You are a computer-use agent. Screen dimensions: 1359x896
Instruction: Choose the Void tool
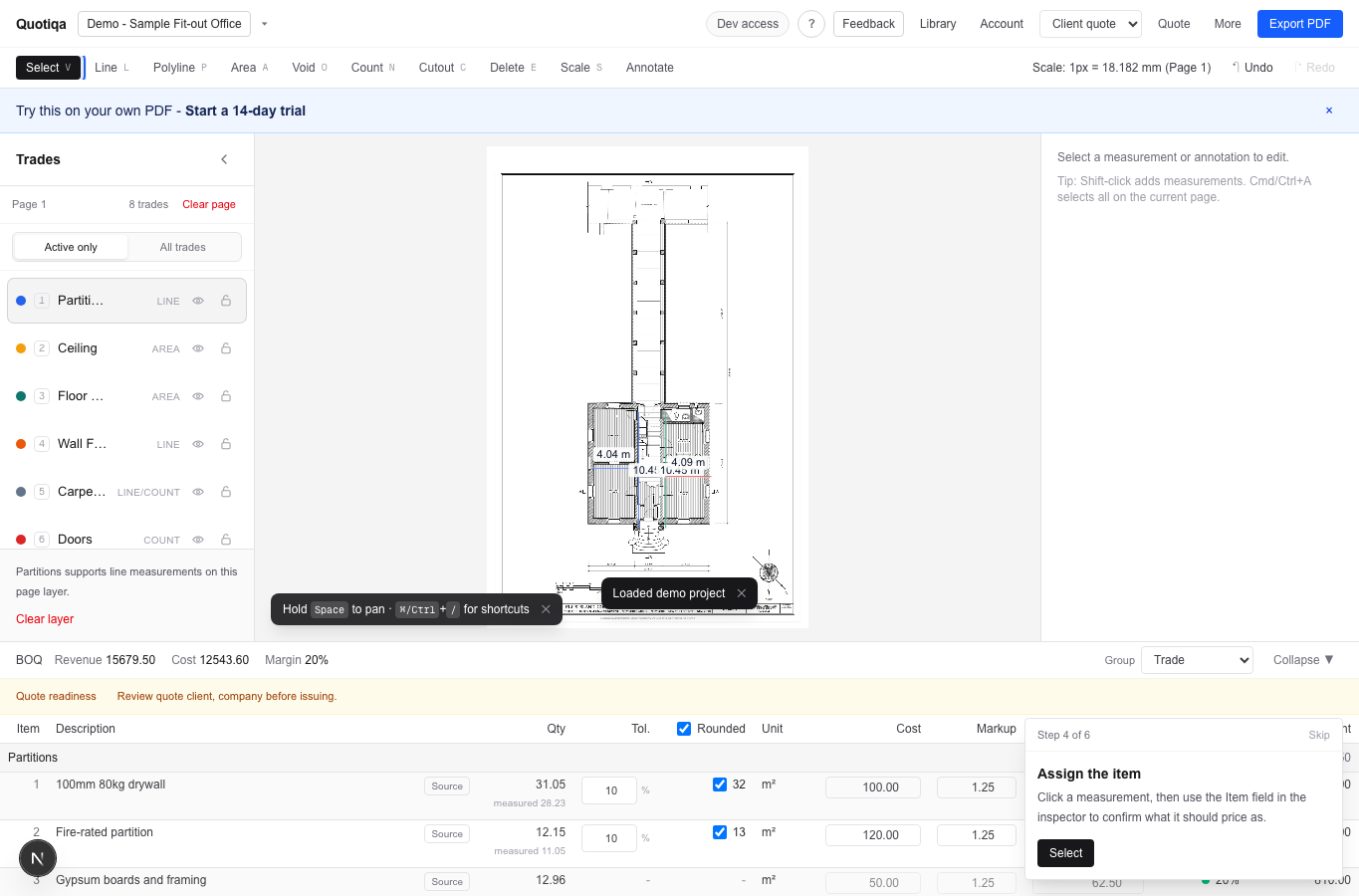click(310, 68)
